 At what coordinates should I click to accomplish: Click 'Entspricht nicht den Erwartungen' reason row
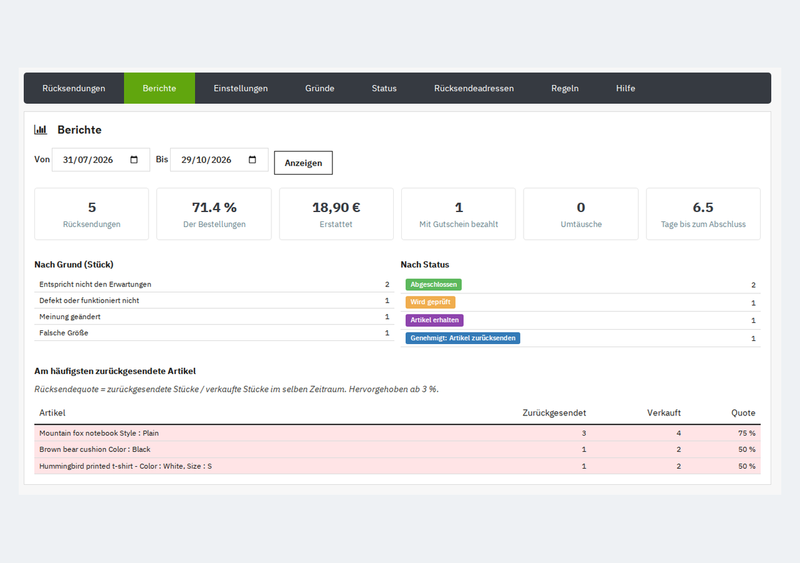click(214, 284)
